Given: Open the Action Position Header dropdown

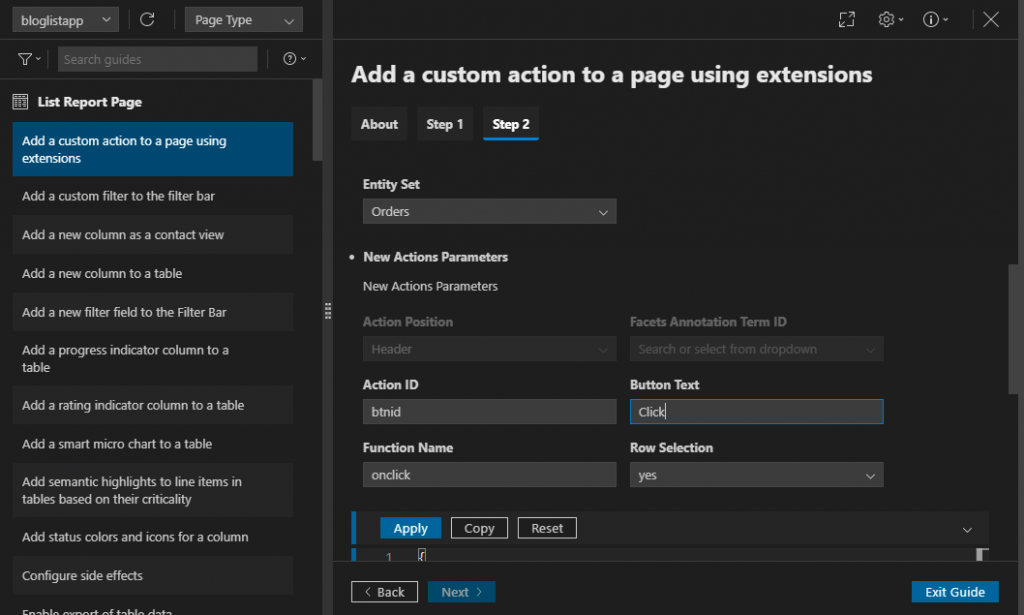Looking at the screenshot, I should click(489, 349).
